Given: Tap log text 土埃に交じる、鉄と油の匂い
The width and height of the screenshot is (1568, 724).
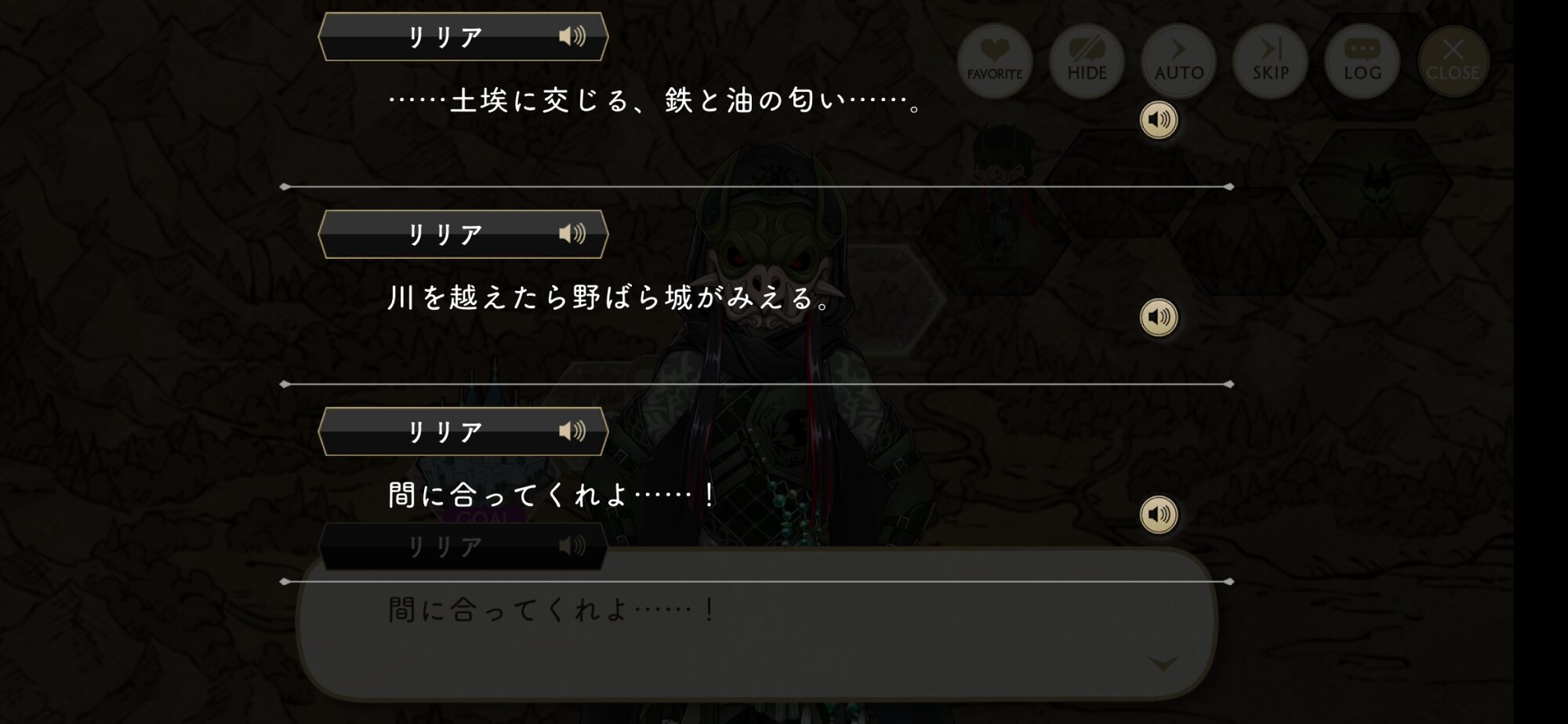Looking at the screenshot, I should (x=656, y=101).
